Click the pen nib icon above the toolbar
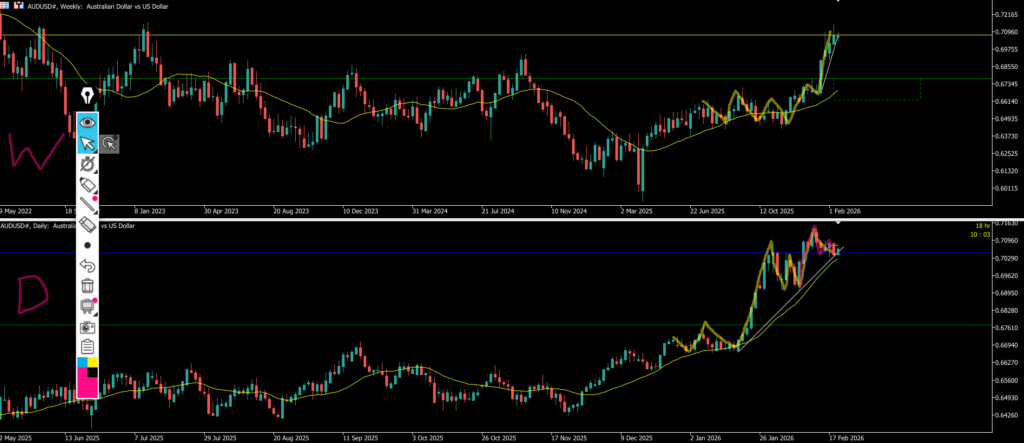The width and height of the screenshot is (1024, 443). (x=88, y=96)
